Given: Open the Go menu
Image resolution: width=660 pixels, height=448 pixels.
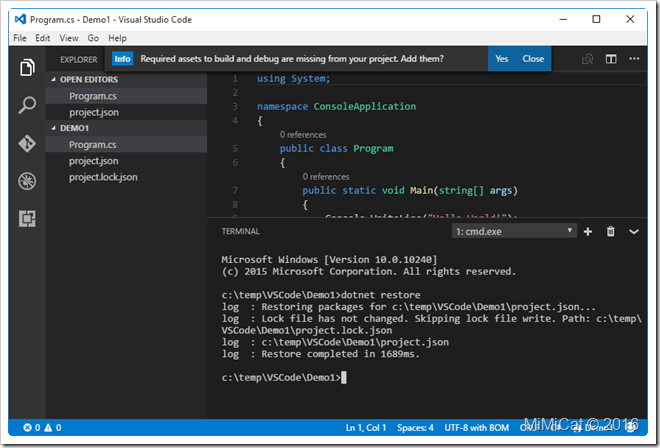Looking at the screenshot, I should (93, 38).
